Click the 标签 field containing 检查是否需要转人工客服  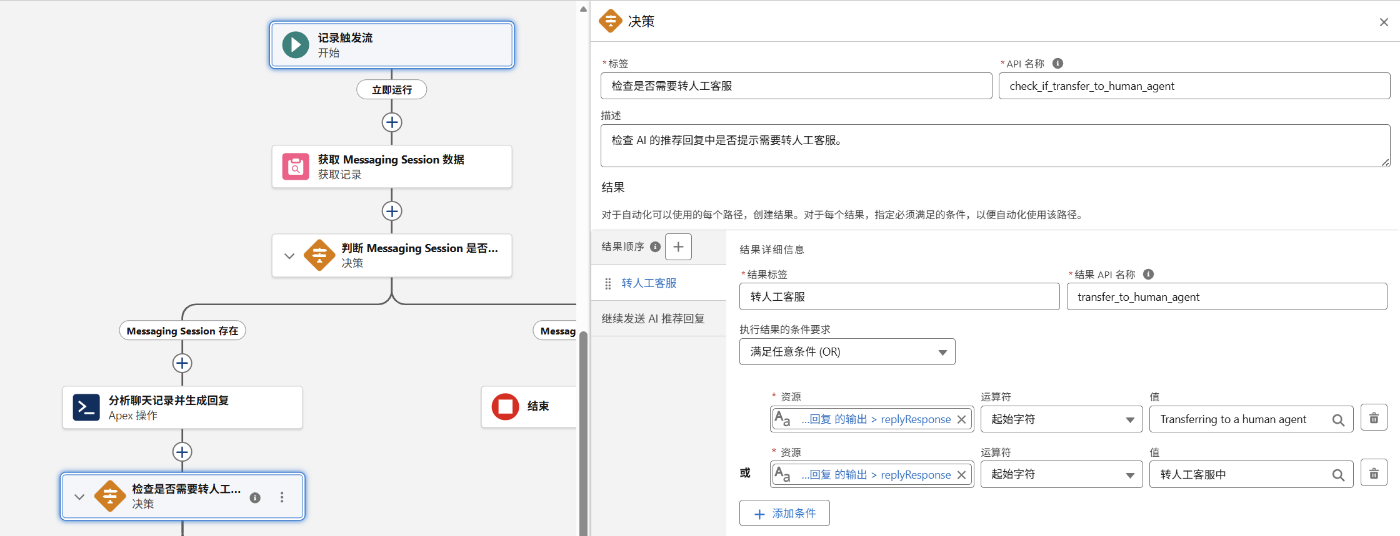click(x=796, y=86)
